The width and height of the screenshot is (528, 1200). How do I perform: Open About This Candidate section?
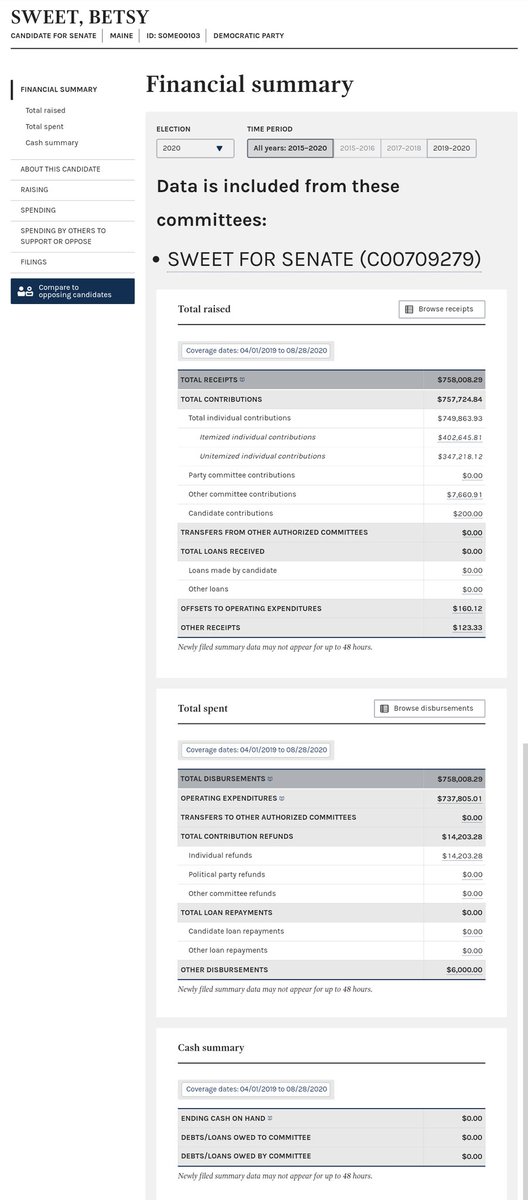pyautogui.click(x=60, y=169)
